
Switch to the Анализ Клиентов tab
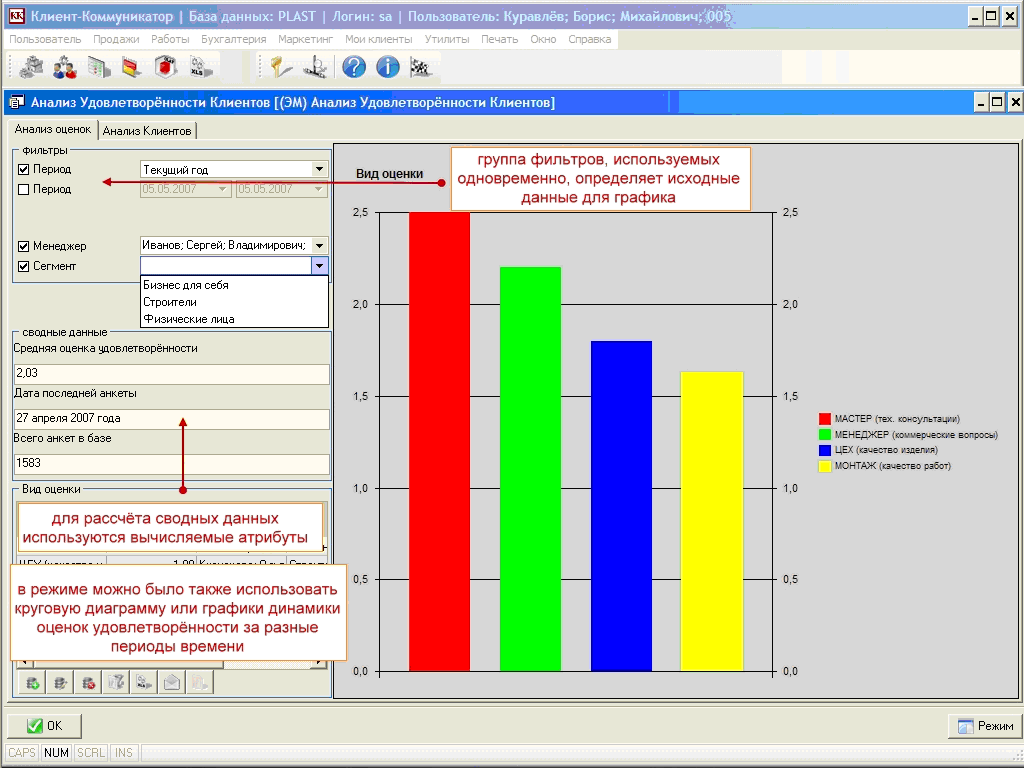(147, 131)
